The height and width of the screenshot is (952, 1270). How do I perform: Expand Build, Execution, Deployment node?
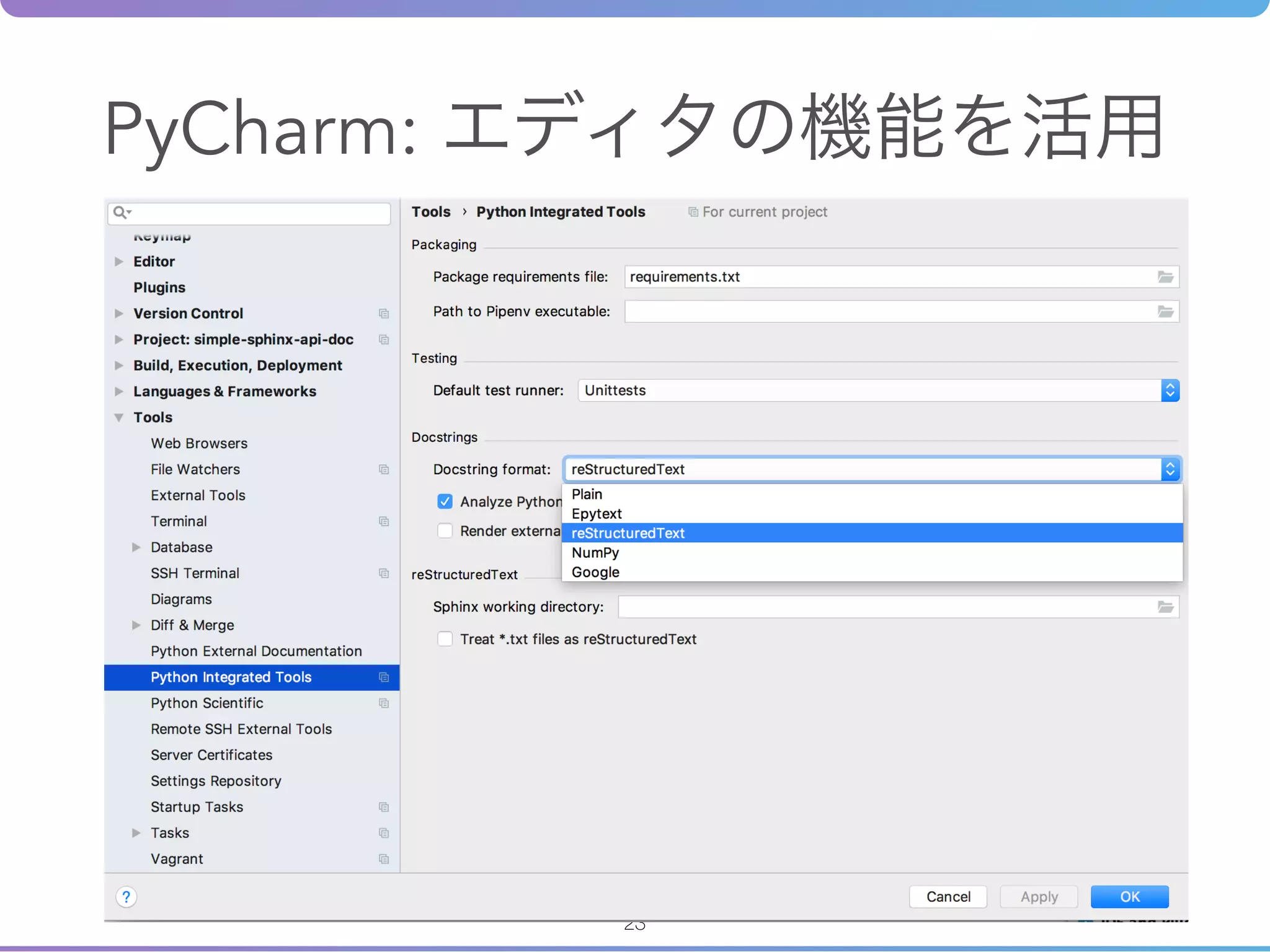point(119,366)
